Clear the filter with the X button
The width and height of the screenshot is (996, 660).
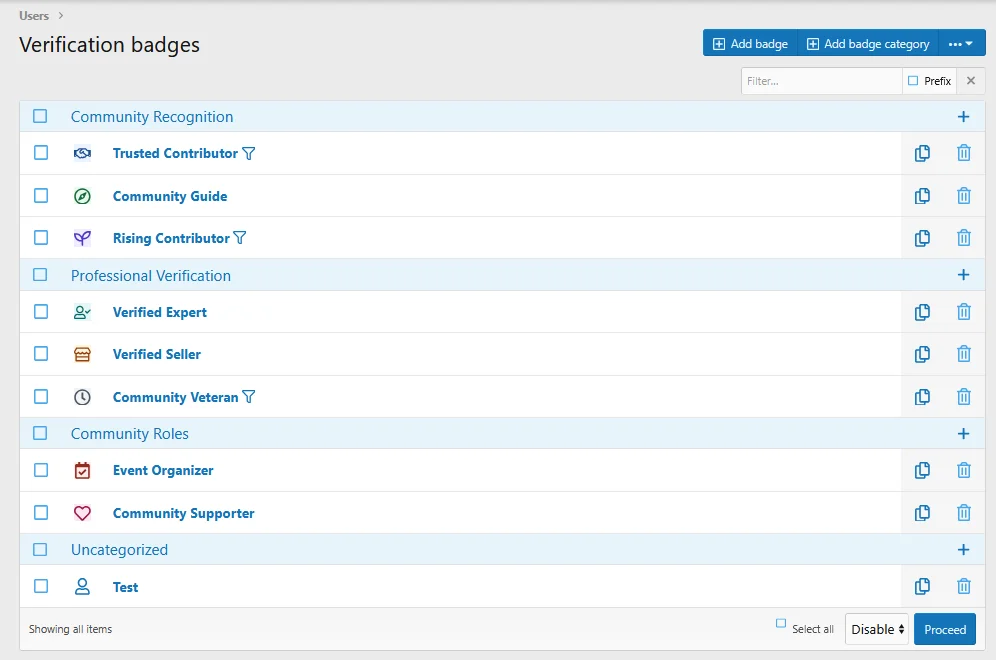point(971,81)
